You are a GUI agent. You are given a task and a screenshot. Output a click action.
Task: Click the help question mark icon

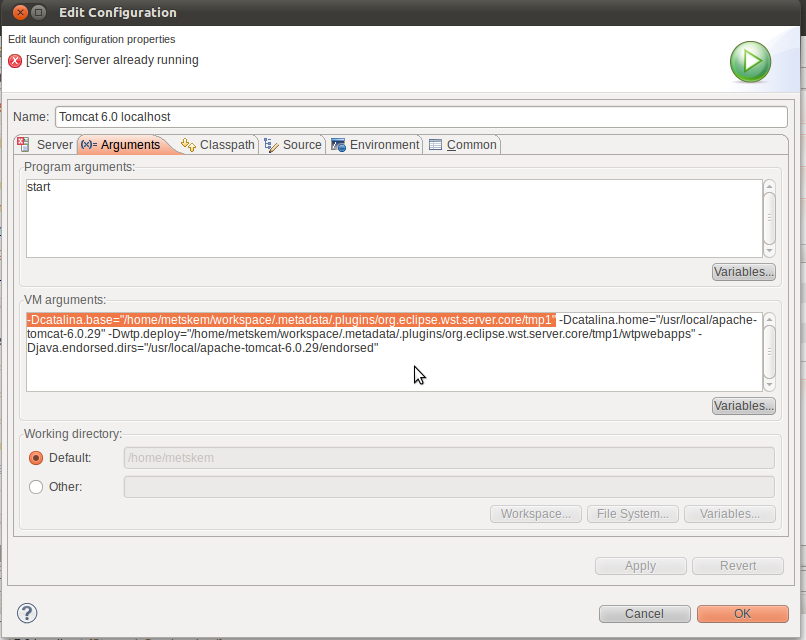pos(27,613)
